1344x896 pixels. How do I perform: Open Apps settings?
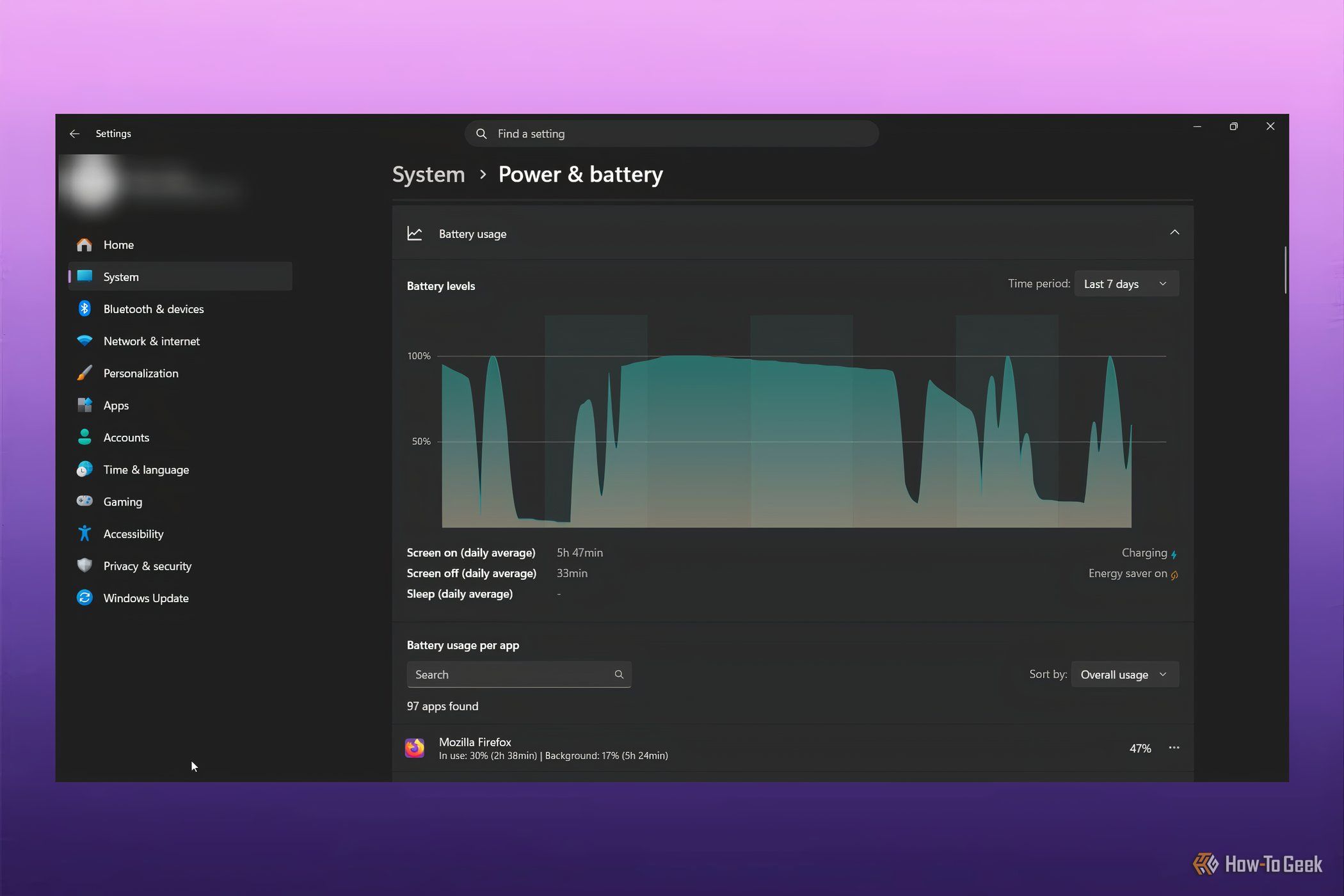(x=180, y=405)
